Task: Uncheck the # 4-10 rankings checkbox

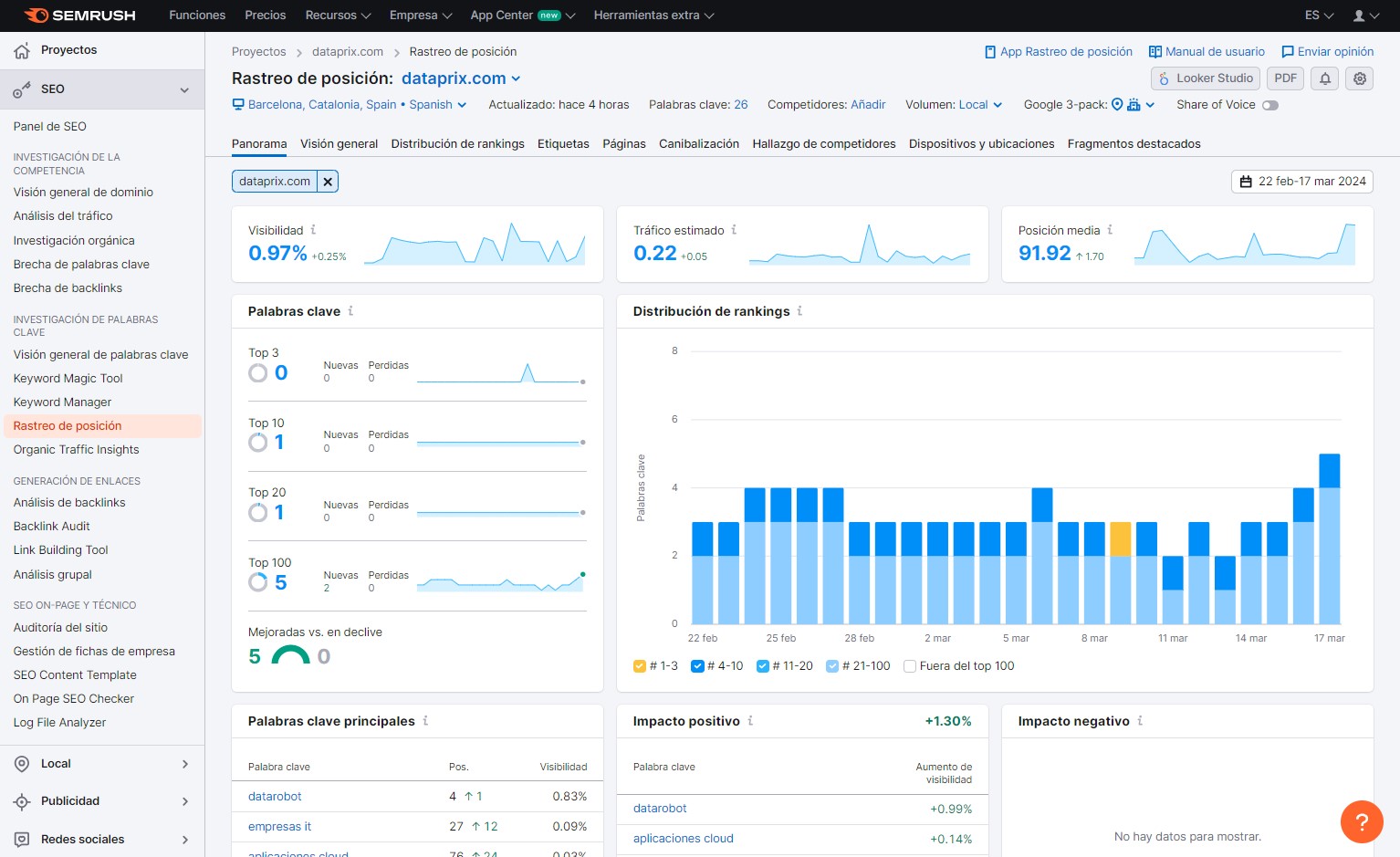Action: tap(697, 666)
